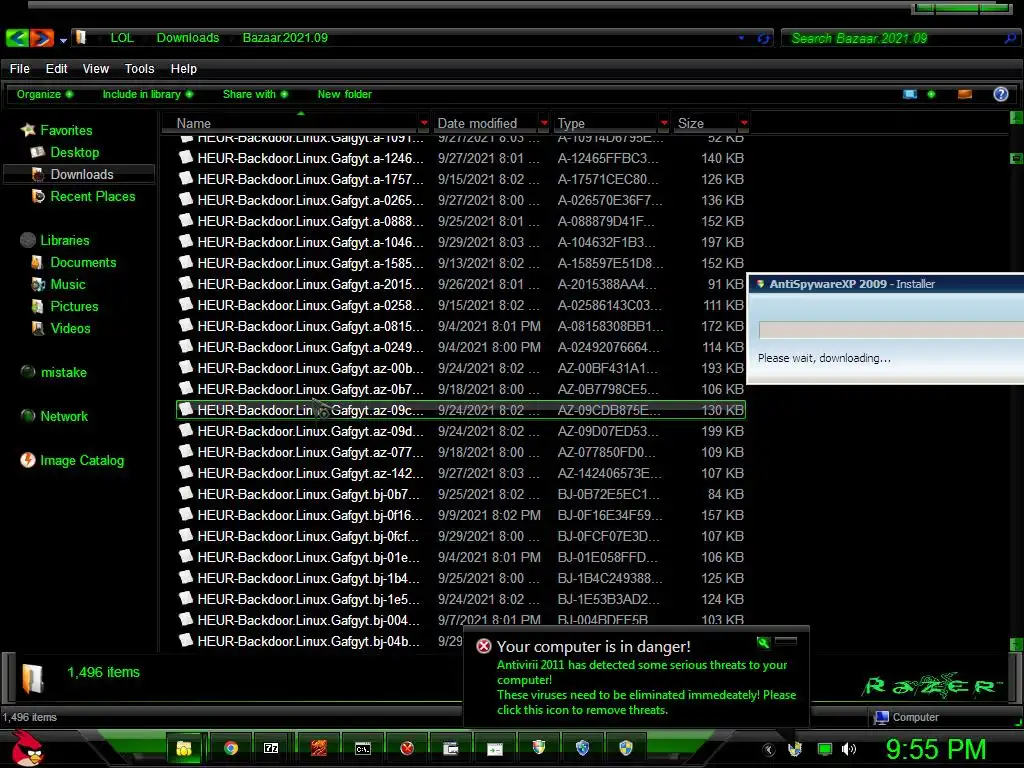Viewport: 1024px width, 768px height.
Task: Click the Bazaar.2021.09 breadcrumb segment
Action: tap(285, 38)
